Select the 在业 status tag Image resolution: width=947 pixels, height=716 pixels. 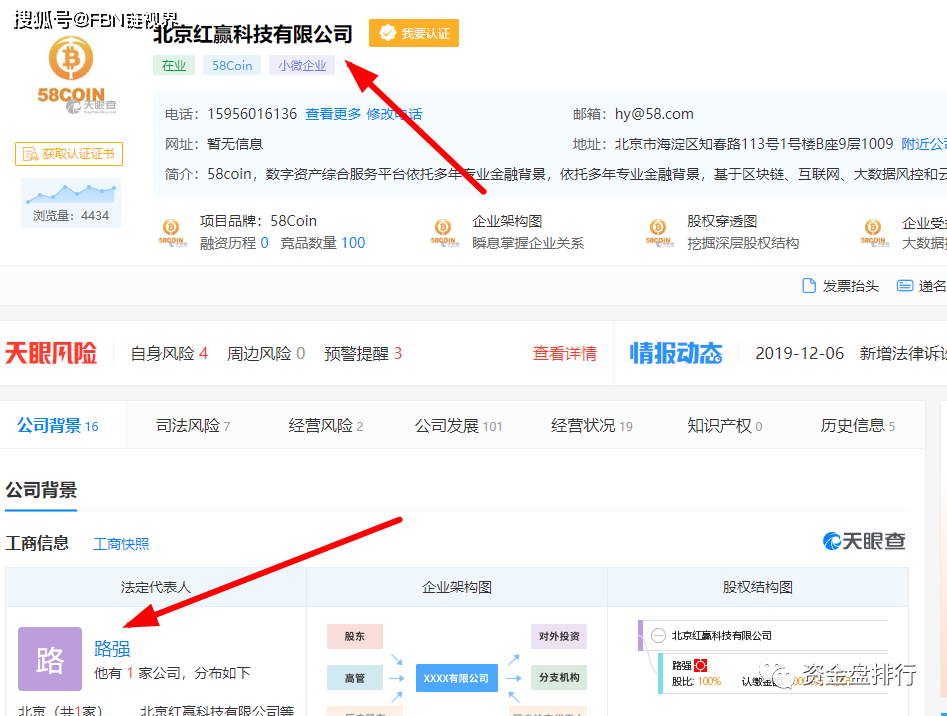pyautogui.click(x=174, y=65)
